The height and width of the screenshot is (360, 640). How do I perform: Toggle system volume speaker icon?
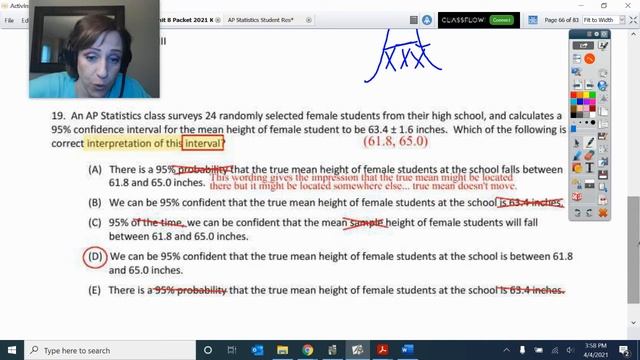(x=570, y=350)
